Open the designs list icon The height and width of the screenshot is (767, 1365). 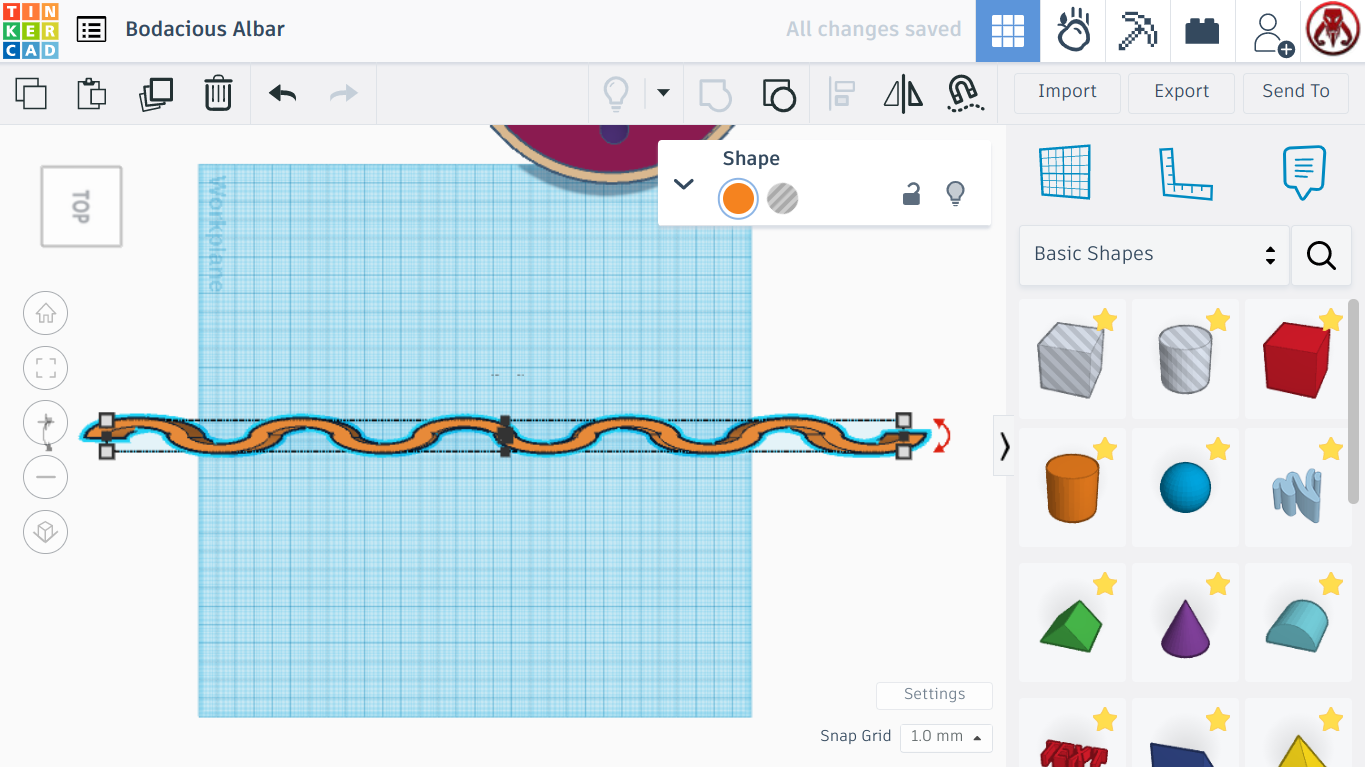tap(91, 29)
